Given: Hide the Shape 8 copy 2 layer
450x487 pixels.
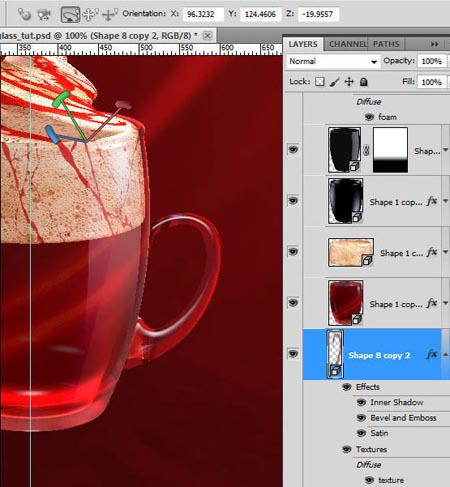Looking at the screenshot, I should (x=293, y=353).
